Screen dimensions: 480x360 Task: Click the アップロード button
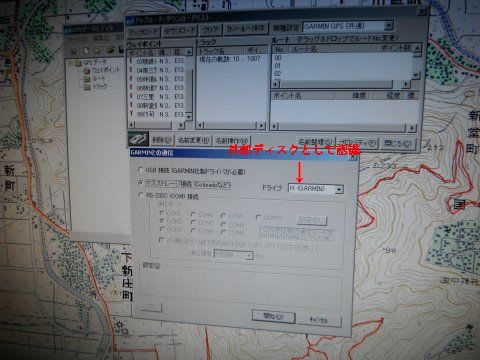[x=144, y=32]
